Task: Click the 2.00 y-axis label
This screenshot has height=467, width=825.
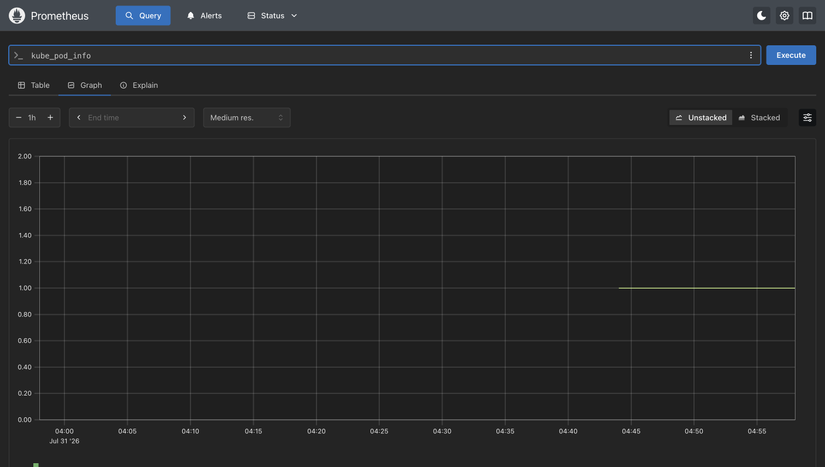Action: coord(25,156)
